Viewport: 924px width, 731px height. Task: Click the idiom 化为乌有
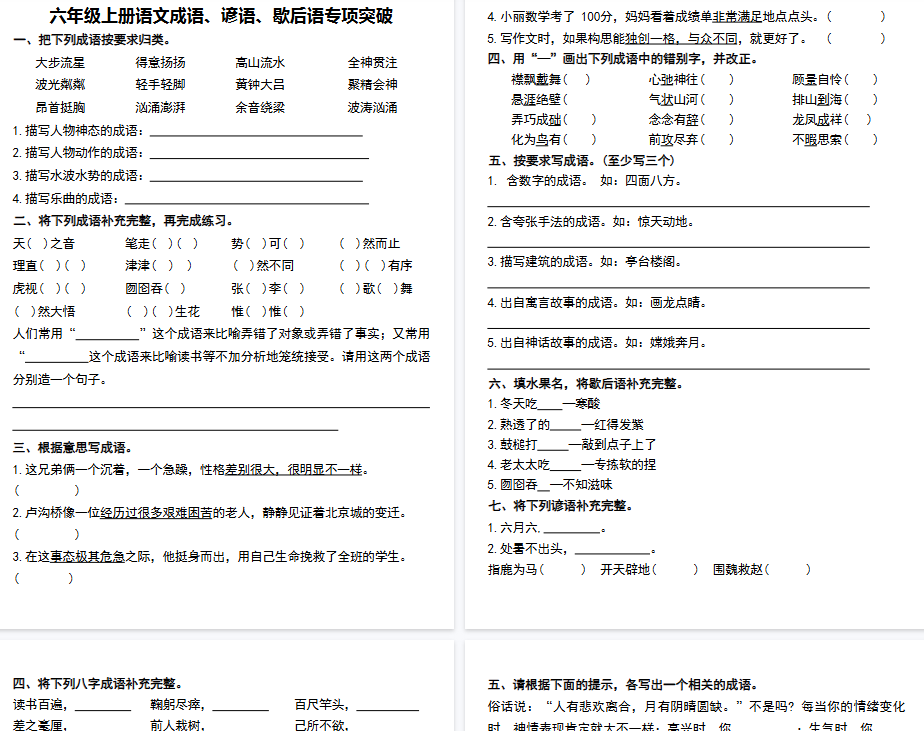click(536, 140)
